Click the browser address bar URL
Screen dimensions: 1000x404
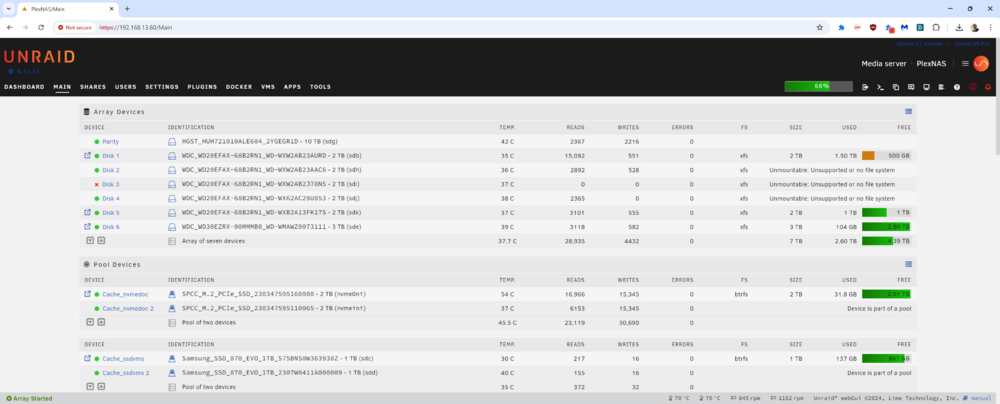coord(136,27)
